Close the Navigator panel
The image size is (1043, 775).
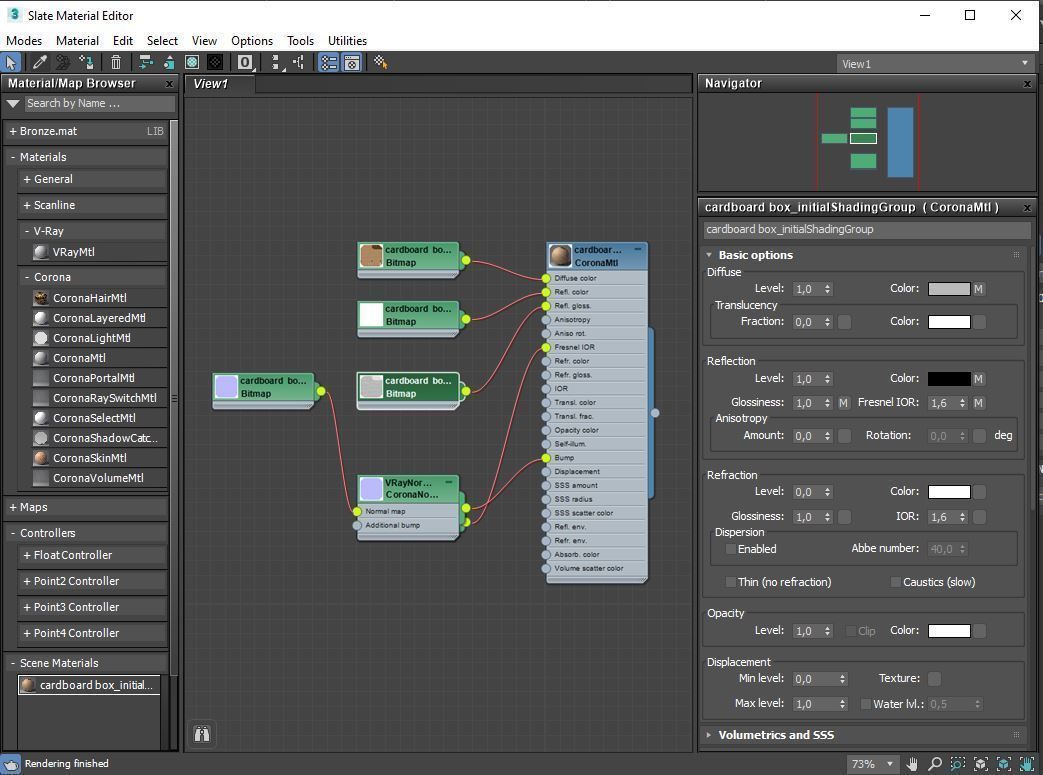(1027, 84)
